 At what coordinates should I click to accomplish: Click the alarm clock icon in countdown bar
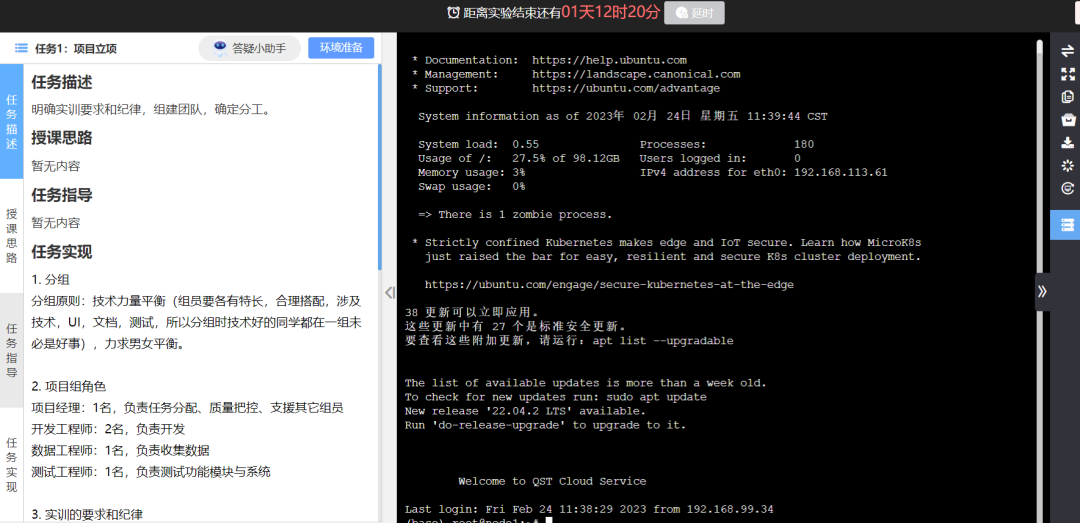(453, 12)
